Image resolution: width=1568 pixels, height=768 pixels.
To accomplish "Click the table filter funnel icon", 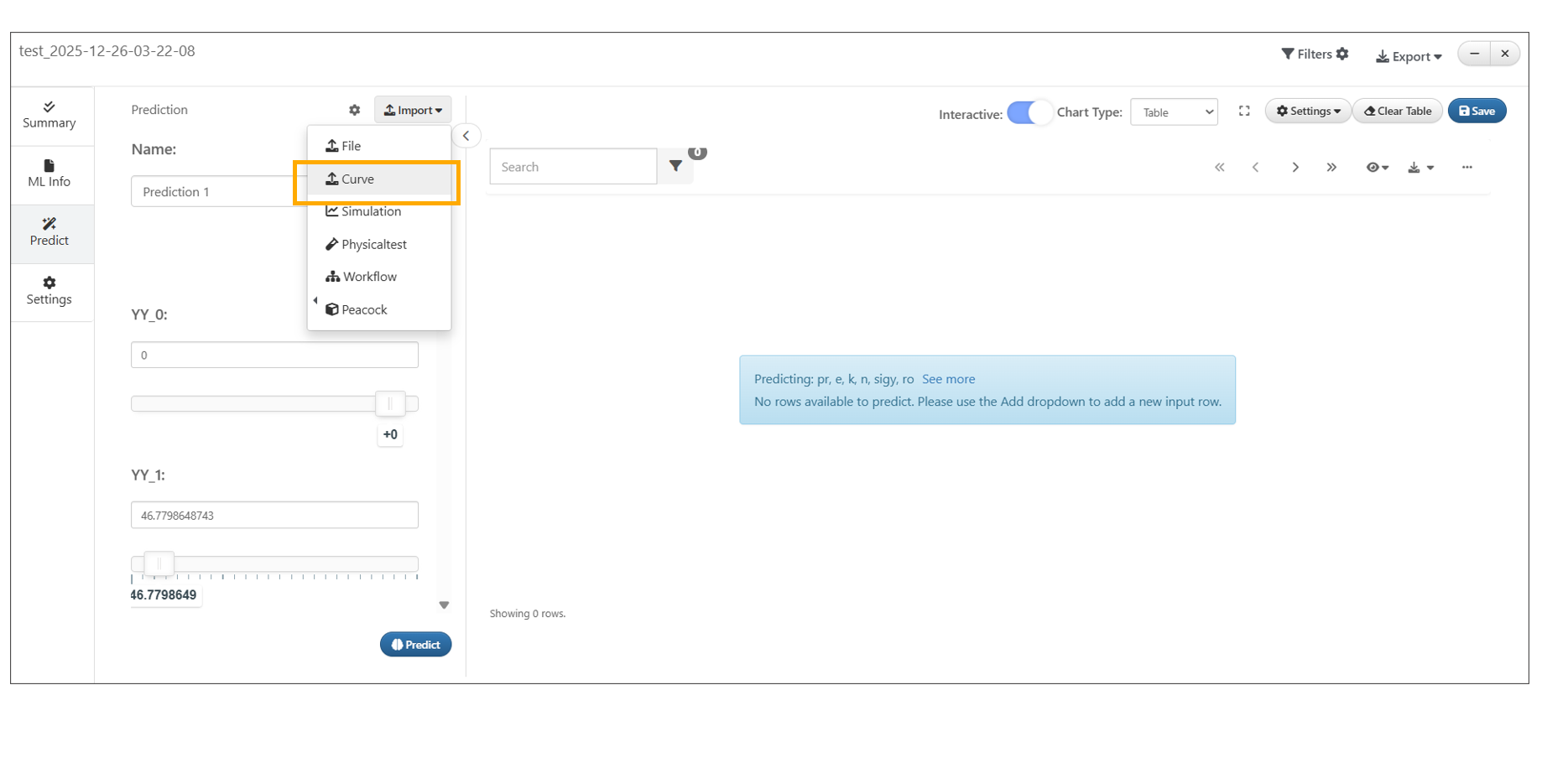I will [675, 167].
